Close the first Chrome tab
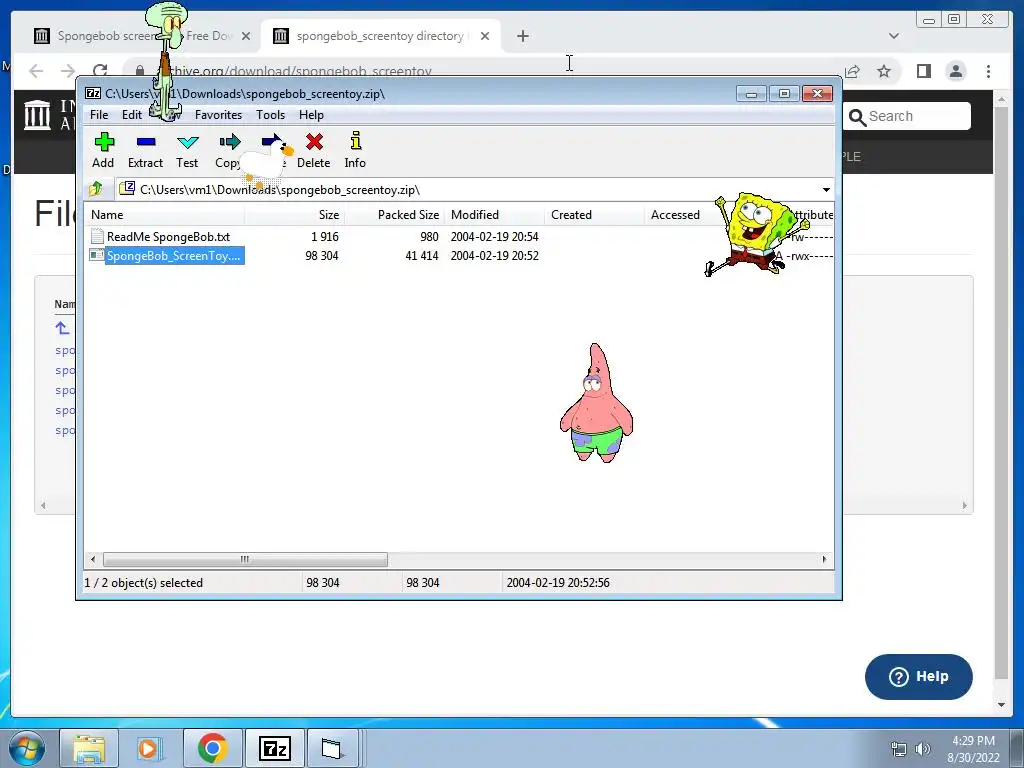The image size is (1024, 768). [x=246, y=36]
